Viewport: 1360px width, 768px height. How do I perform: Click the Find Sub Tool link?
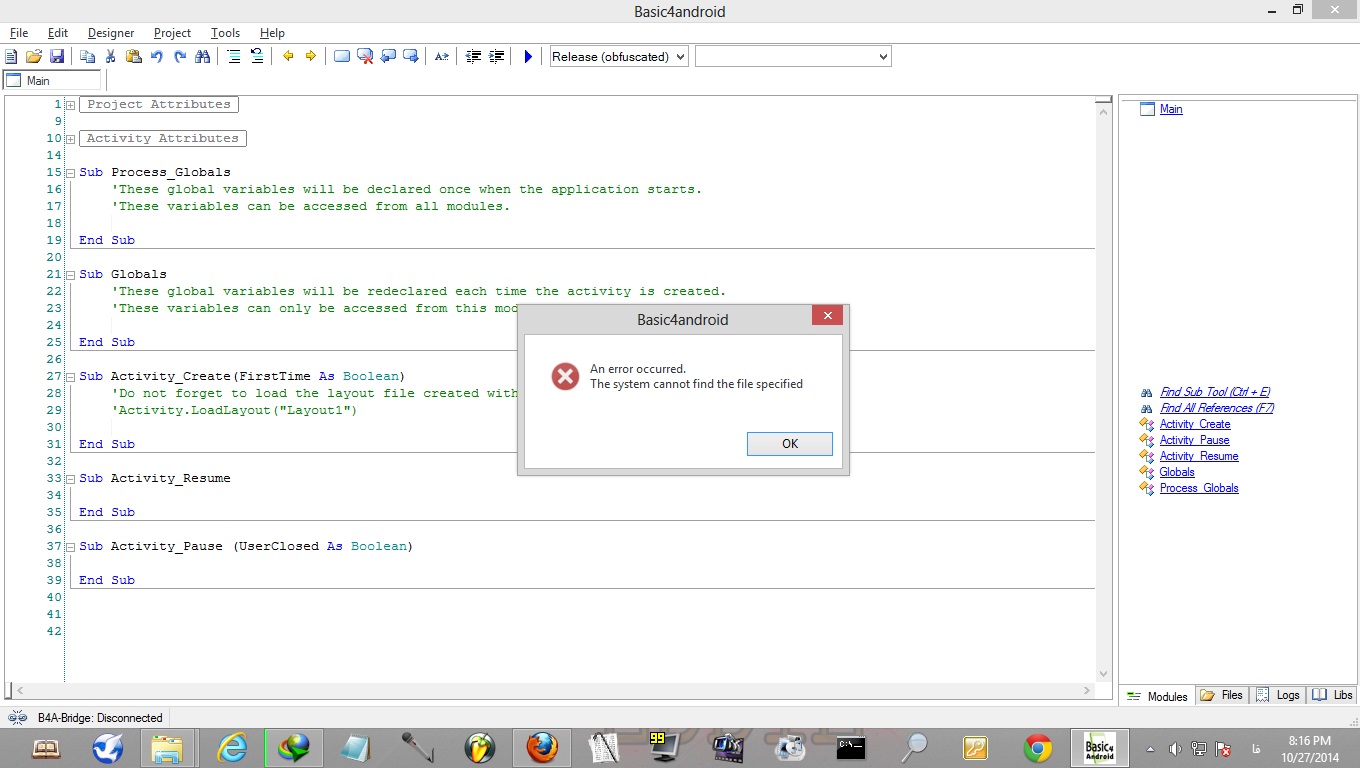tap(1214, 392)
